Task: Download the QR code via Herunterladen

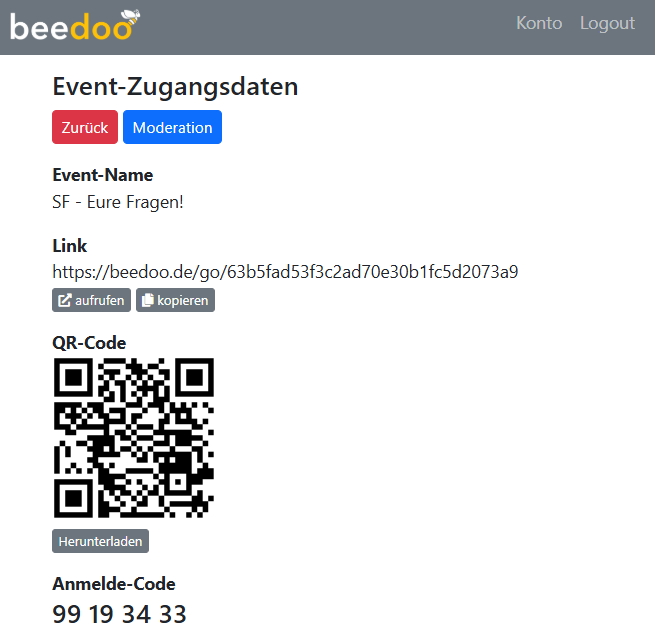Action: pos(100,541)
